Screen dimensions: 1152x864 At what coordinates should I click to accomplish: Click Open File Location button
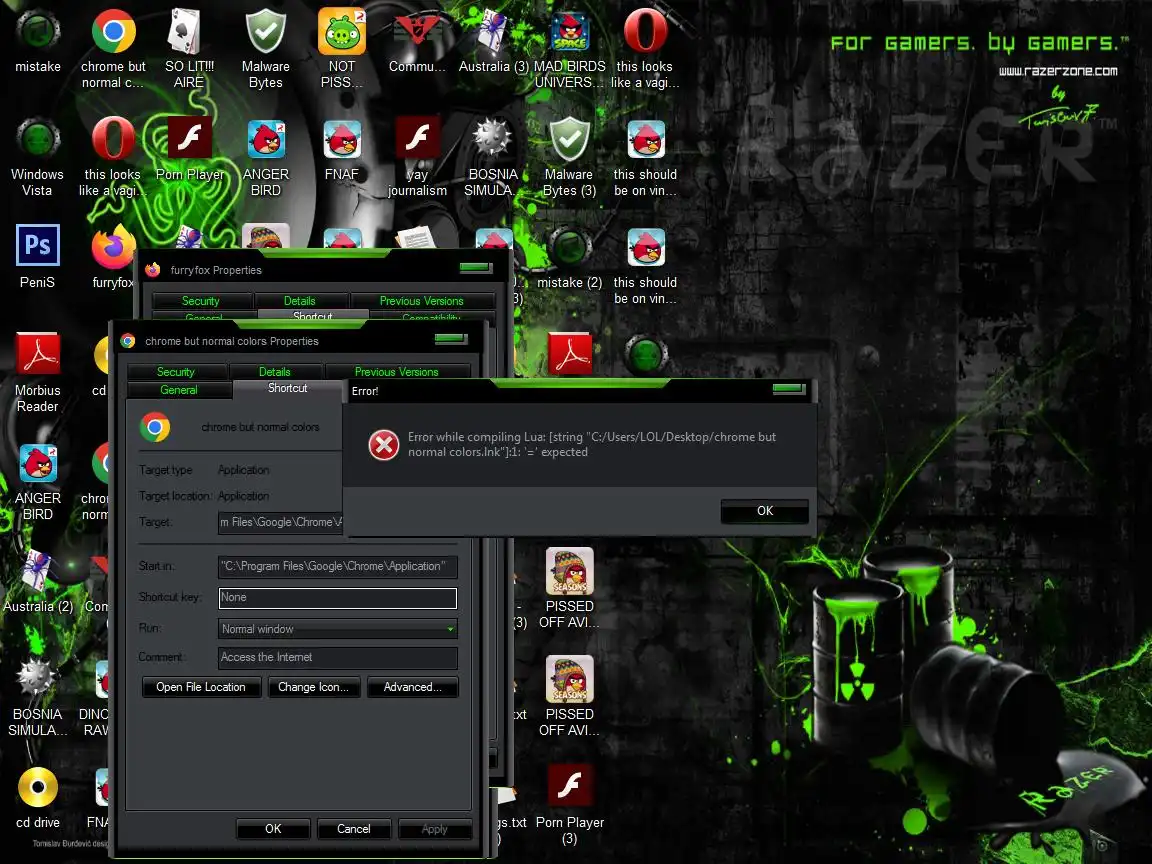click(x=201, y=687)
